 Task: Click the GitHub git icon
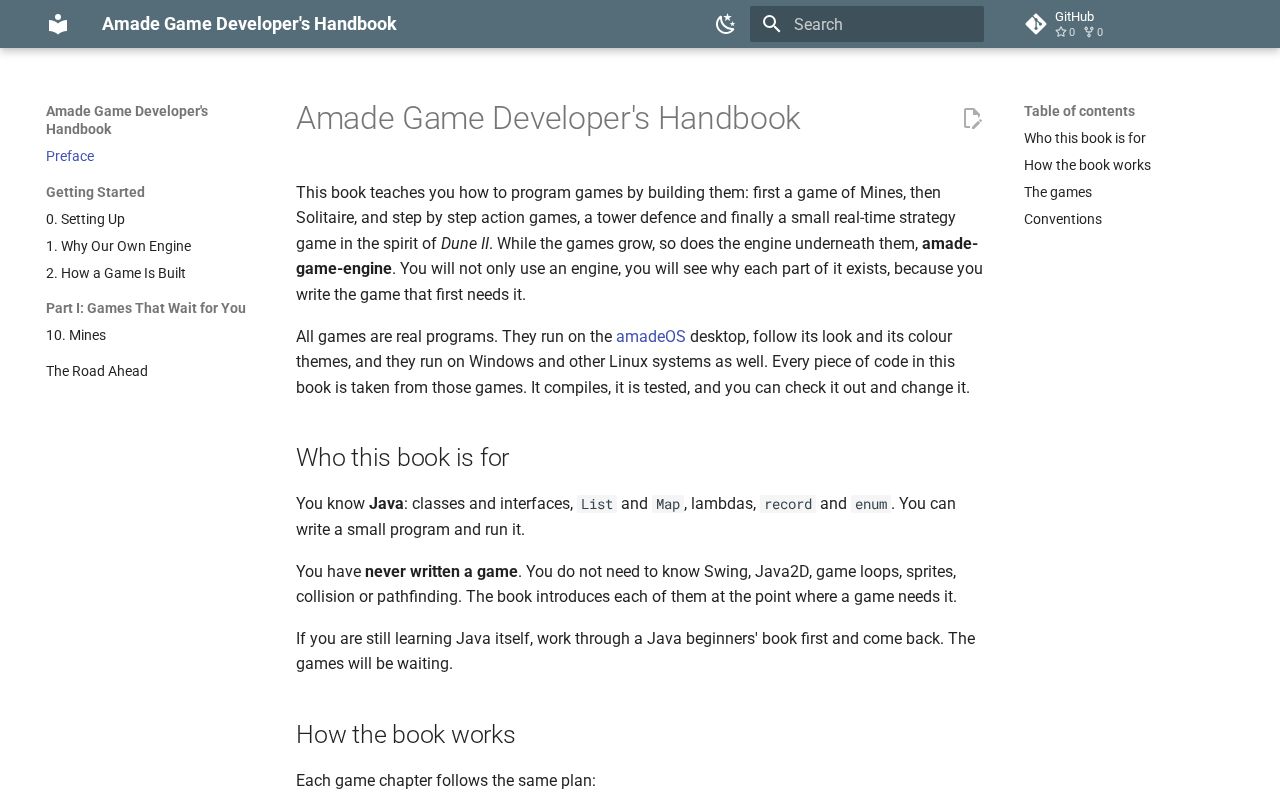point(1036,24)
